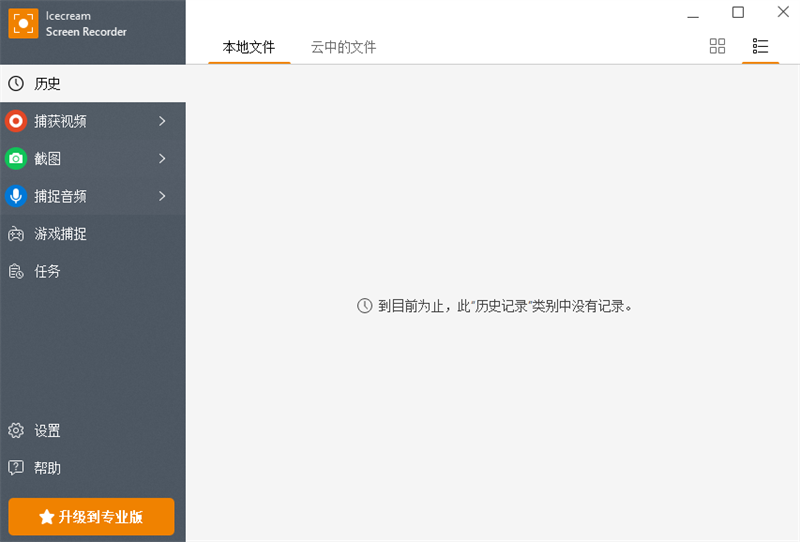Screen dimensions: 800x542
Task: Switch to list view layout
Action: point(760,46)
